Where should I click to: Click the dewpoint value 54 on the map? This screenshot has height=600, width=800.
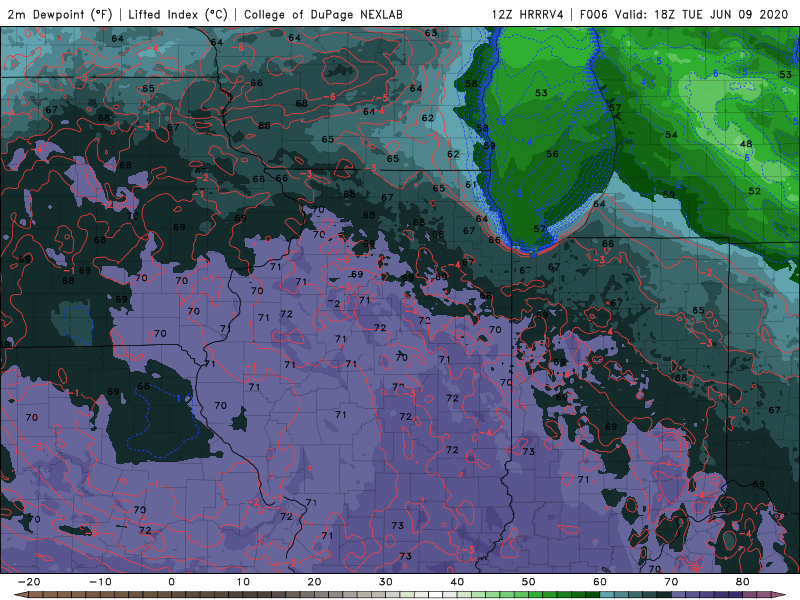tap(671, 135)
